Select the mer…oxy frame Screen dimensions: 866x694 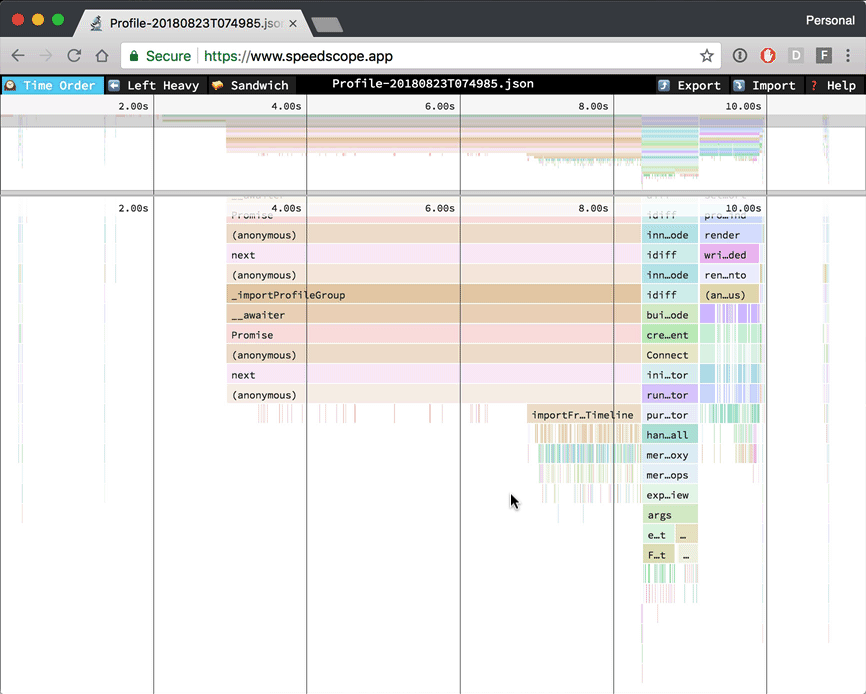[x=669, y=455]
